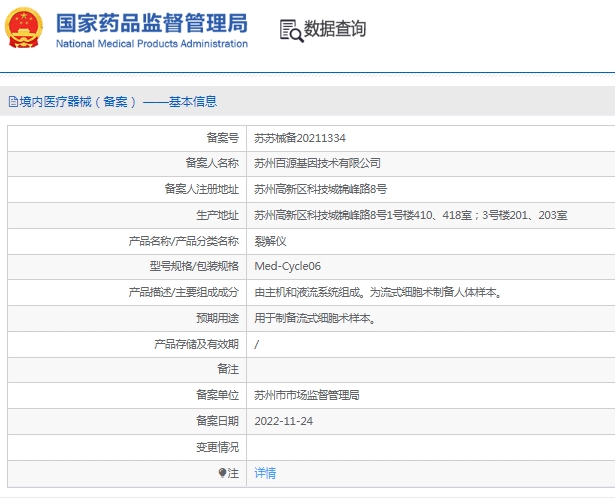615x503 pixels.
Task: Click description starting 由主机和液流系统组成
Action: (378, 292)
